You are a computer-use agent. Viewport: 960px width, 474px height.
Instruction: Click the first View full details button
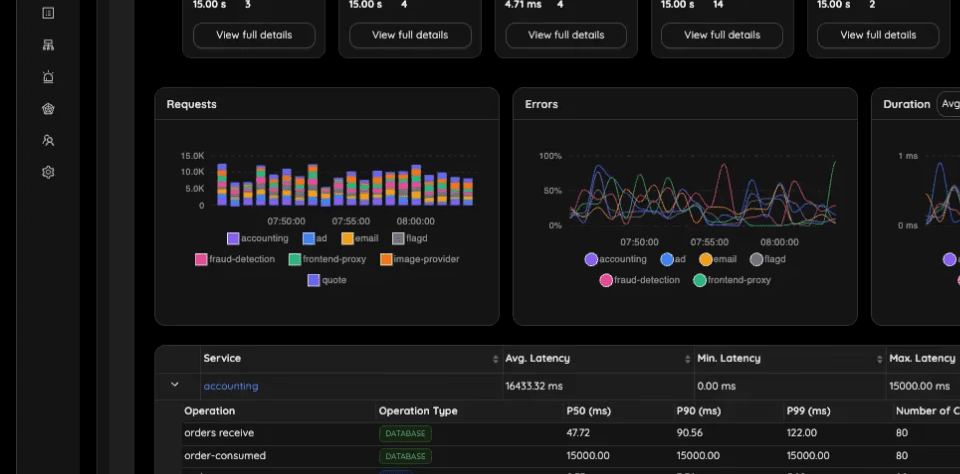254,35
